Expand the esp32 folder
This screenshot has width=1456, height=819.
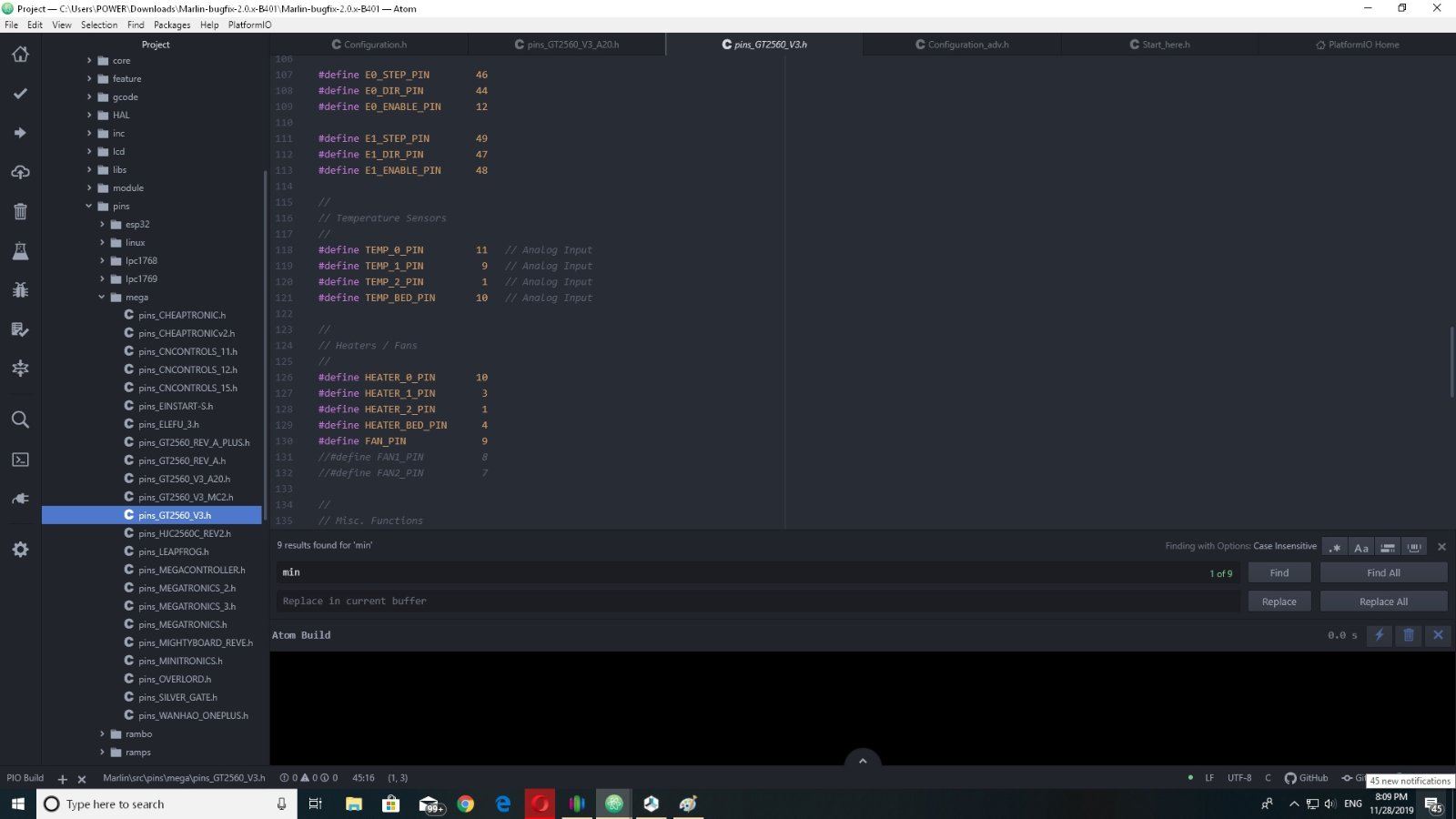102,225
